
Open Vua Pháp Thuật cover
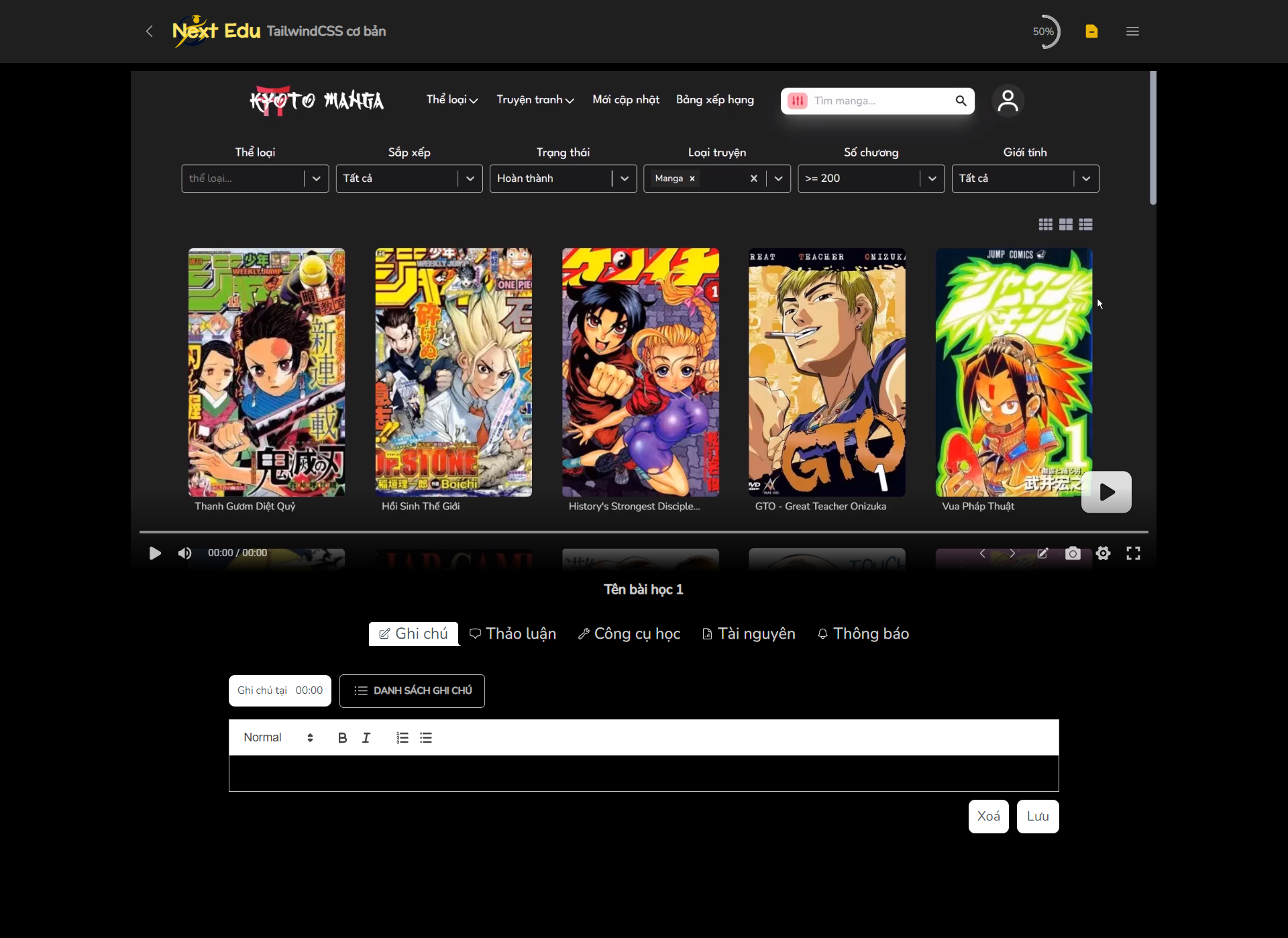click(1014, 372)
